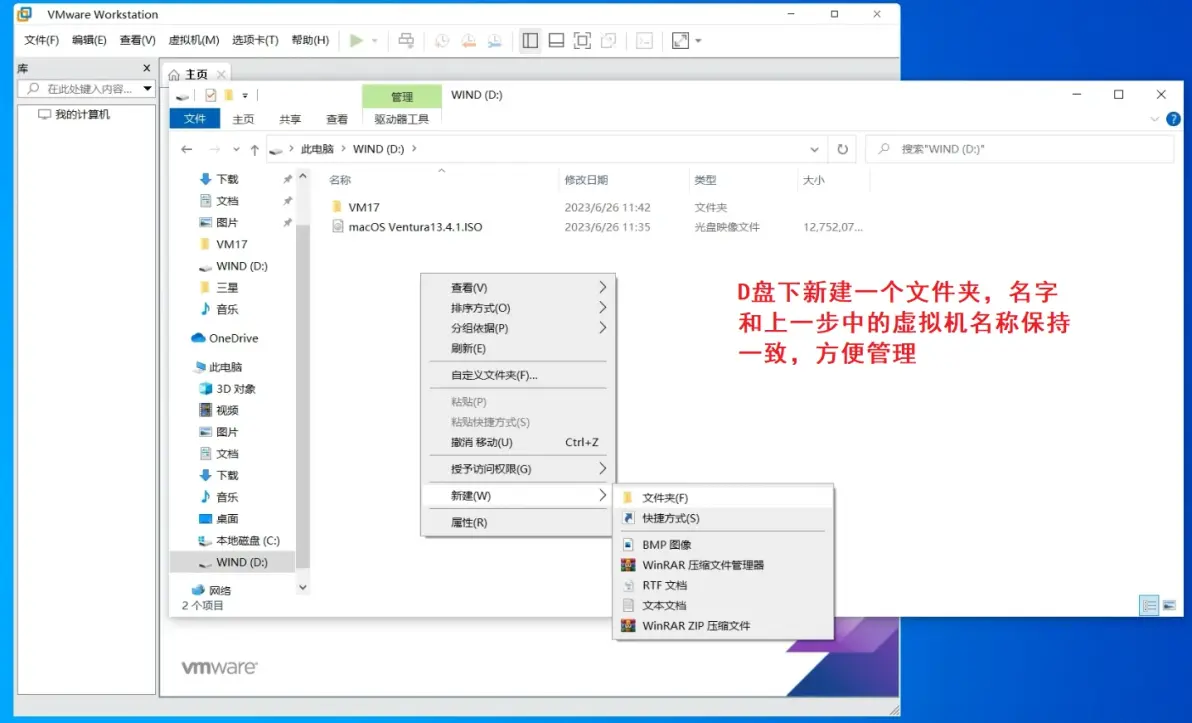Refresh the folder with the address bar refresh icon
The height and width of the screenshot is (723, 1192).
coord(842,149)
